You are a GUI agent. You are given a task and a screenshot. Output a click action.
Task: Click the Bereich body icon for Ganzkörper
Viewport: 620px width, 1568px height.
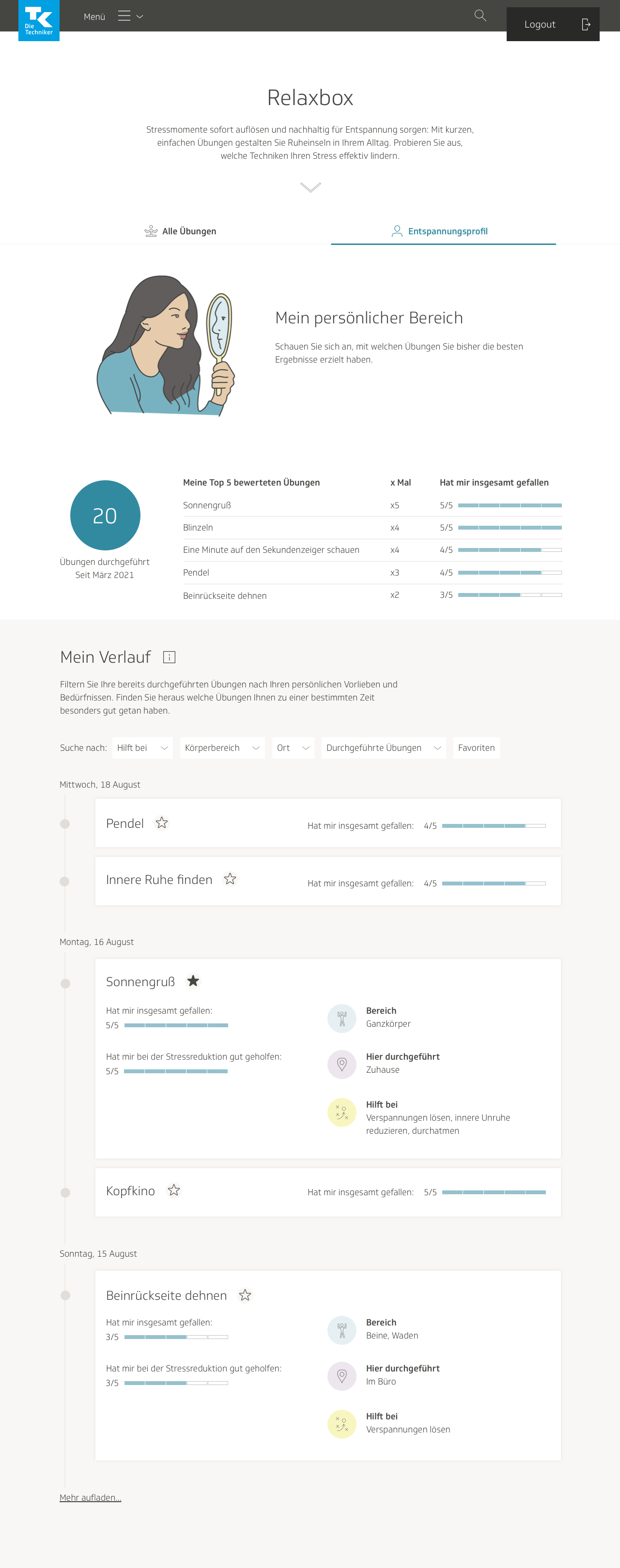point(341,1018)
